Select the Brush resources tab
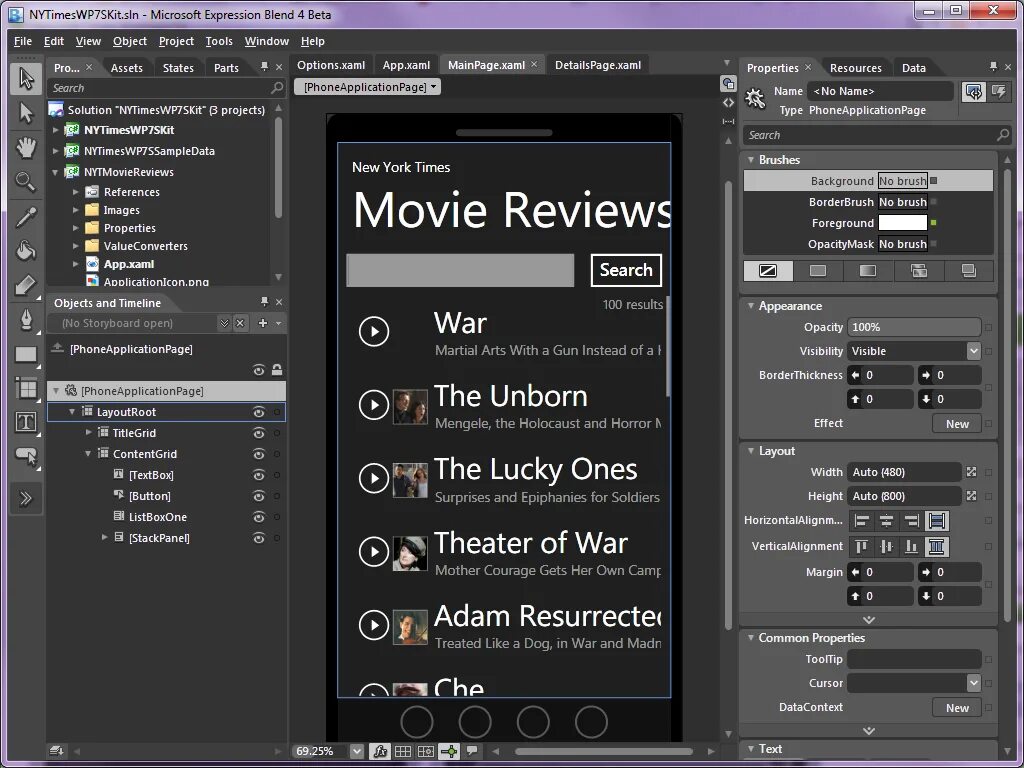The image size is (1024, 768). tap(969, 270)
